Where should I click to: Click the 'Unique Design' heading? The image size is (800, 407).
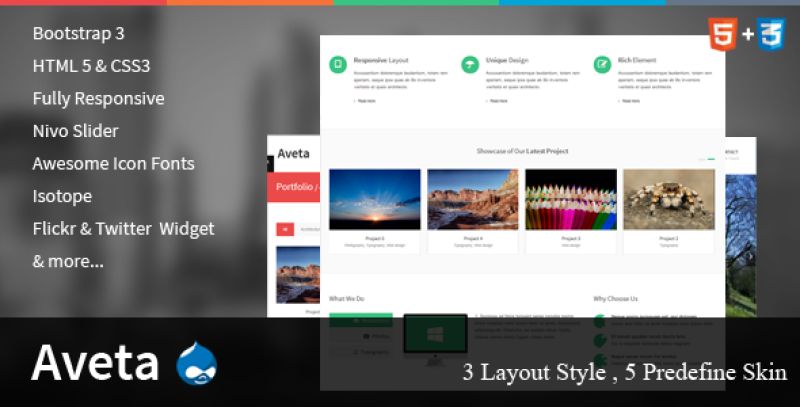507,60
